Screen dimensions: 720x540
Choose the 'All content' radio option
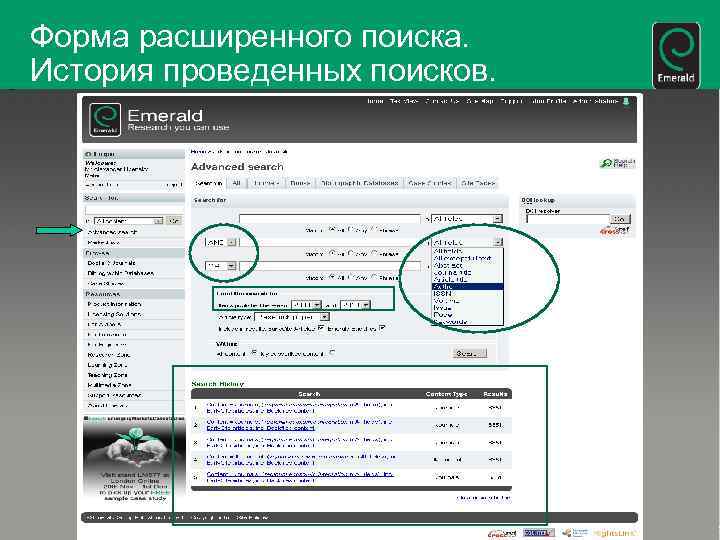tap(254, 353)
